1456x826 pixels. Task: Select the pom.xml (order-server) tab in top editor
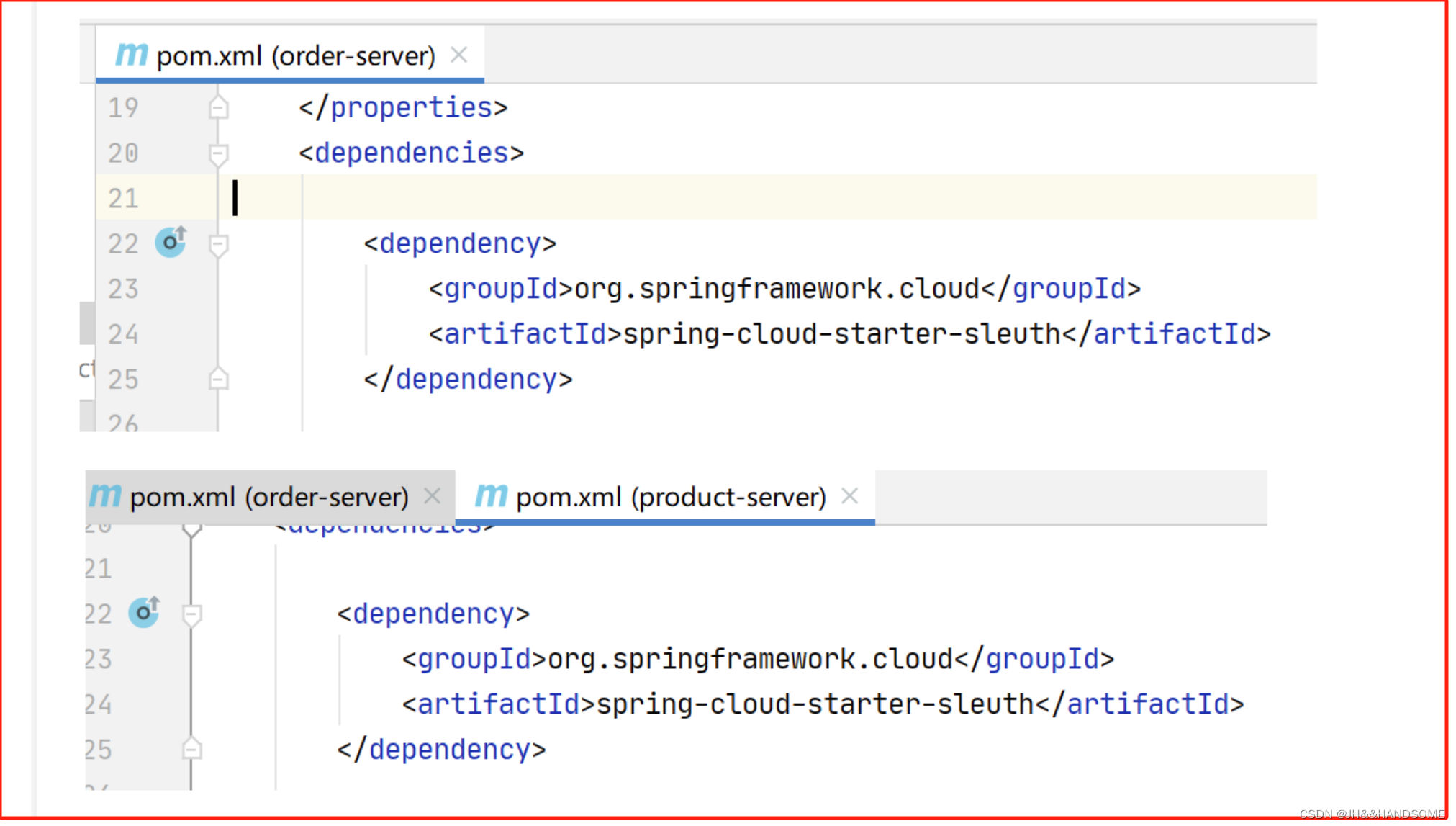tap(290, 55)
